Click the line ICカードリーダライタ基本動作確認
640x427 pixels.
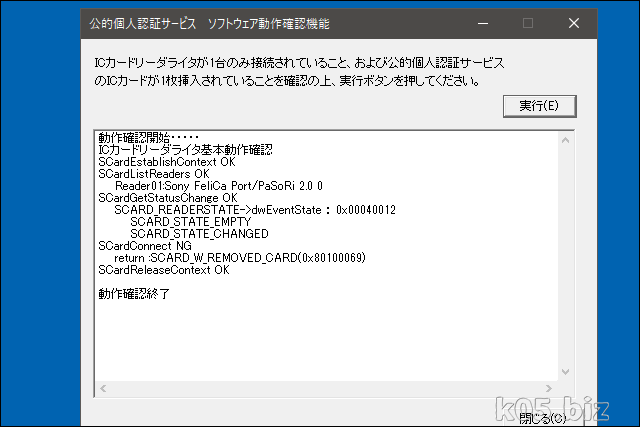185,150
